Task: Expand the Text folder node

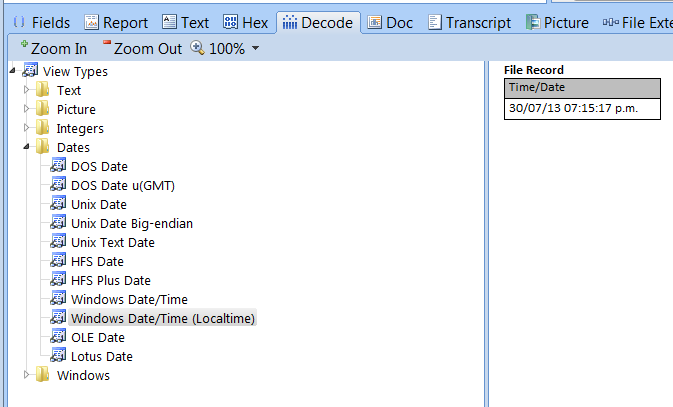Action: click(x=26, y=89)
